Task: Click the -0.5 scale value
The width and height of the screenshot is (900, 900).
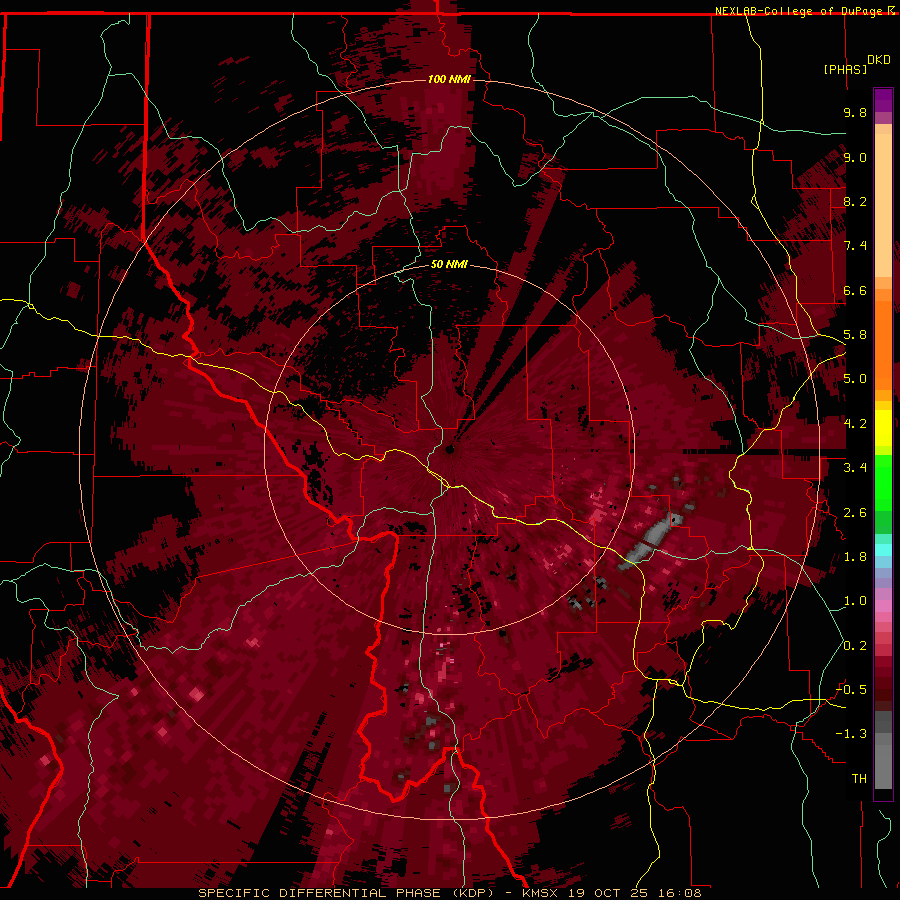Action: click(x=851, y=690)
